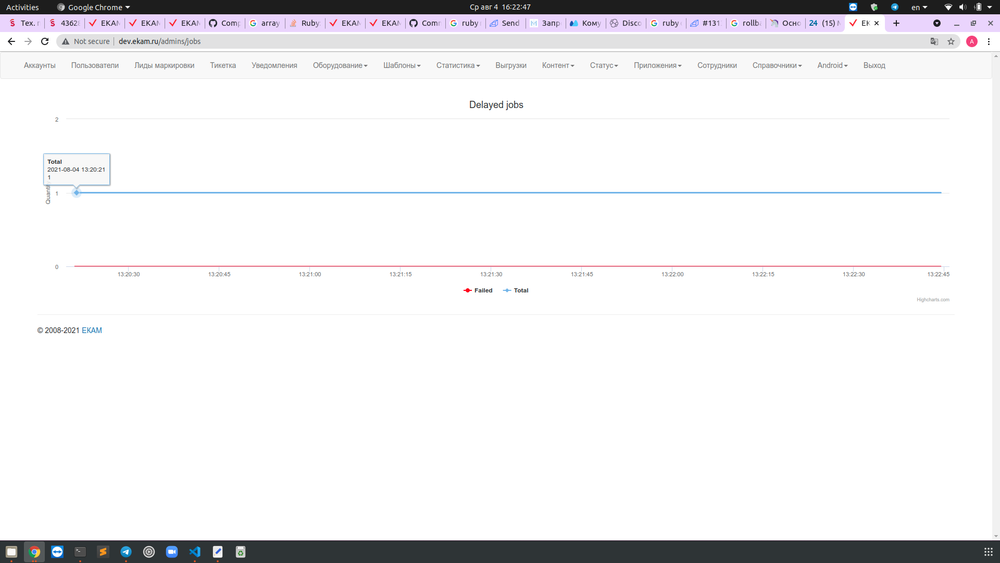The image size is (1000, 563).
Task: Bookmark this page with the star icon
Action: click(x=951, y=41)
